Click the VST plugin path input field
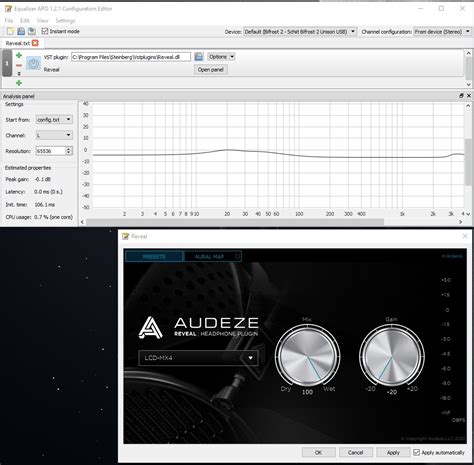Screen dimensions: 474x465 131,57
